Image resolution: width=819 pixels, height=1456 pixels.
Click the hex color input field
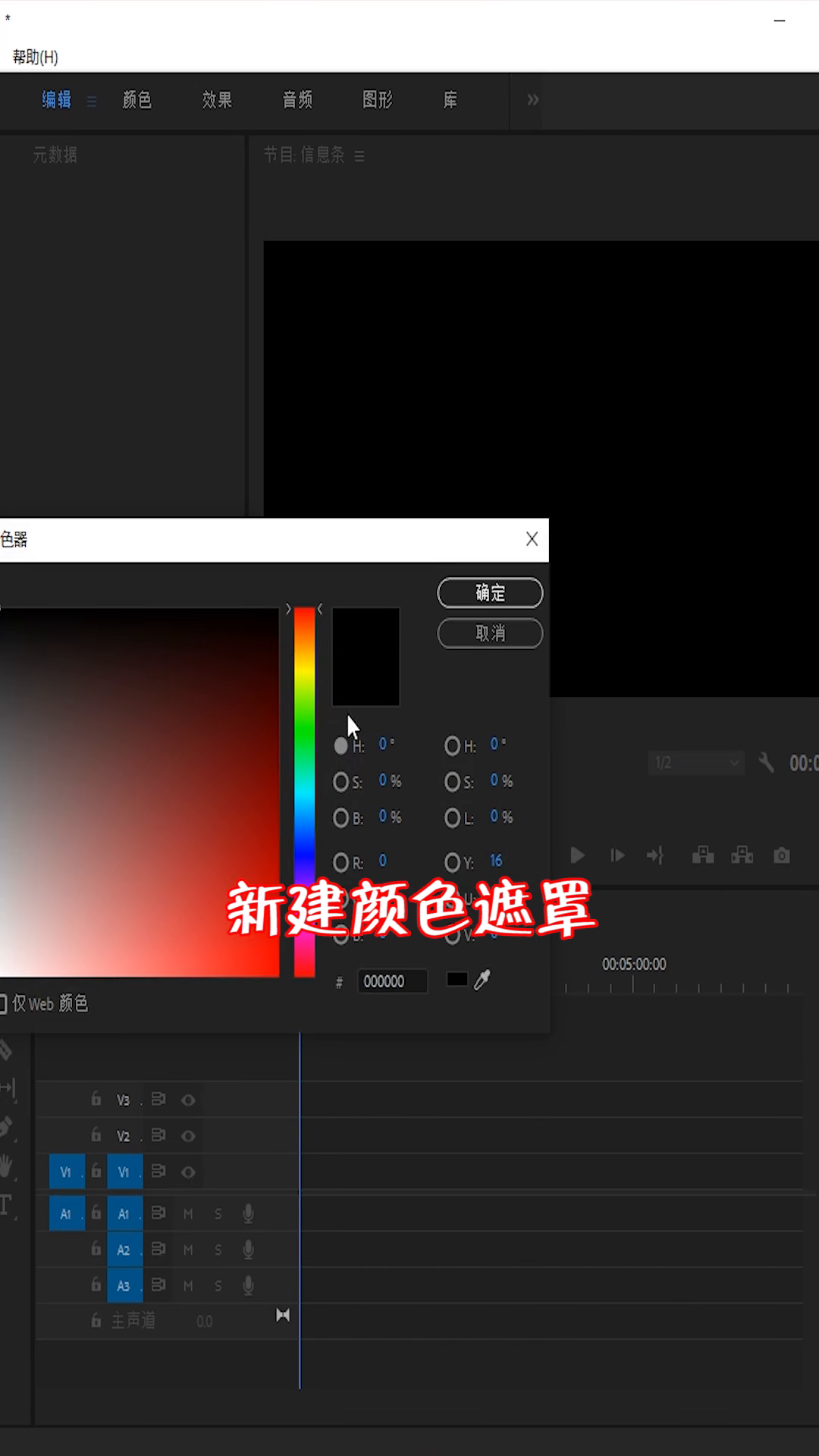click(391, 981)
